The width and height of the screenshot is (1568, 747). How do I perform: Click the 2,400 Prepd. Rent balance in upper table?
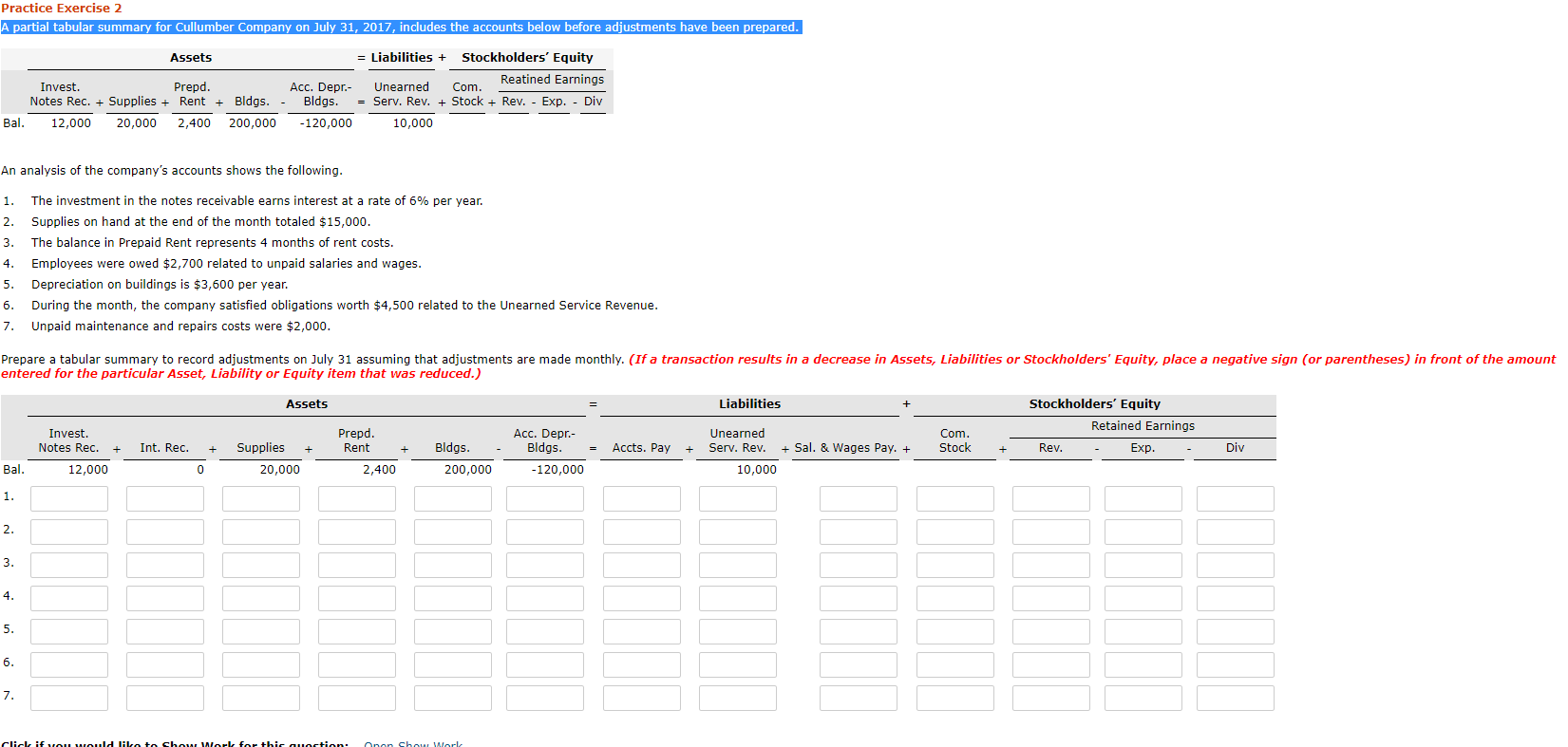[x=194, y=123]
